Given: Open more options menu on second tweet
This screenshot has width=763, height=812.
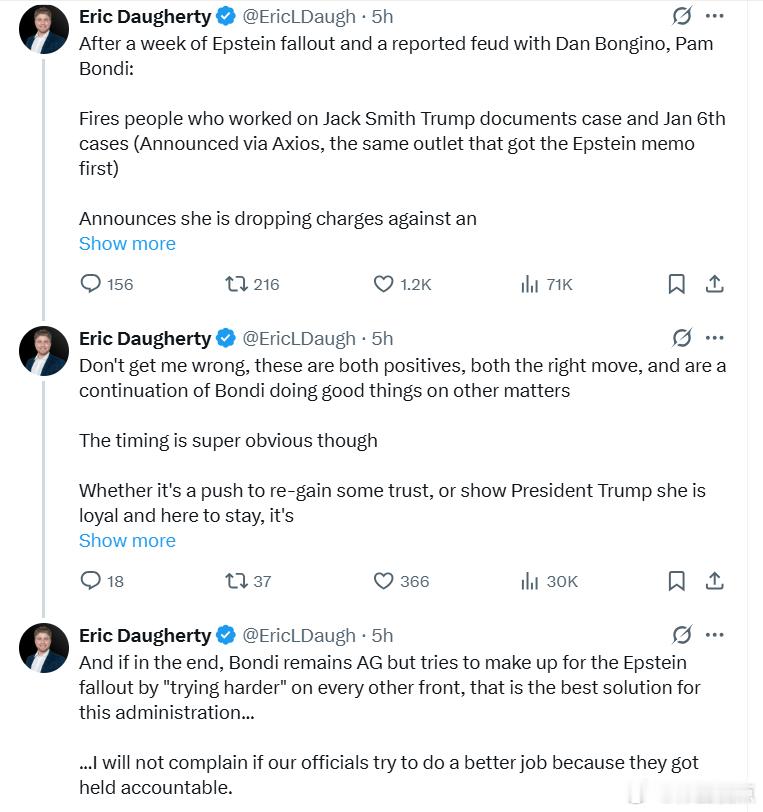Looking at the screenshot, I should [x=714, y=338].
